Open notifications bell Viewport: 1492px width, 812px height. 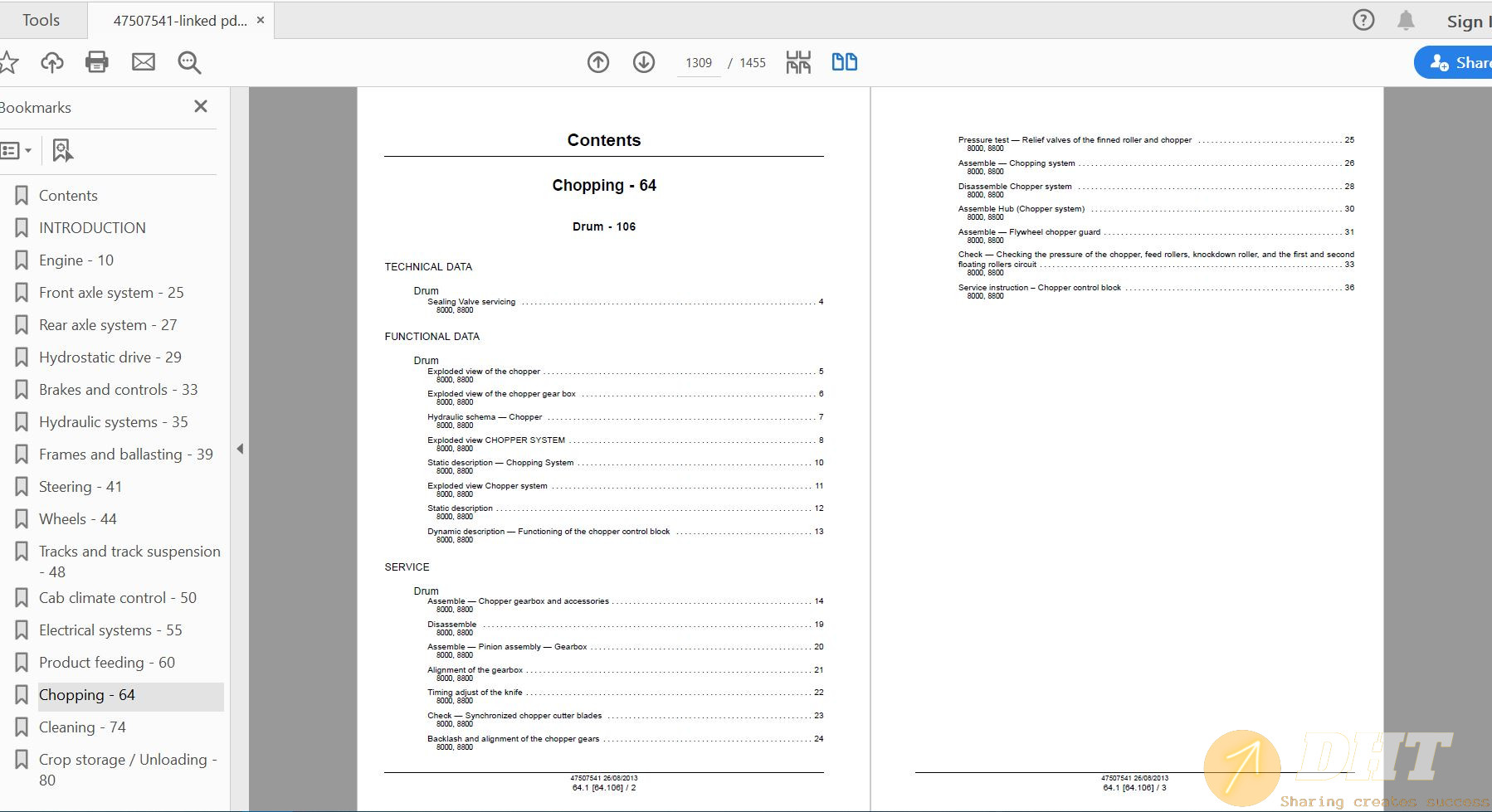(x=1406, y=21)
